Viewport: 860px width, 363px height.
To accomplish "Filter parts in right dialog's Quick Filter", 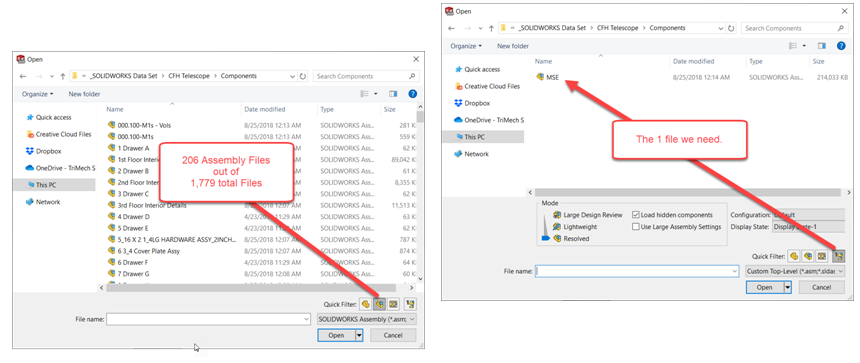I will [794, 256].
